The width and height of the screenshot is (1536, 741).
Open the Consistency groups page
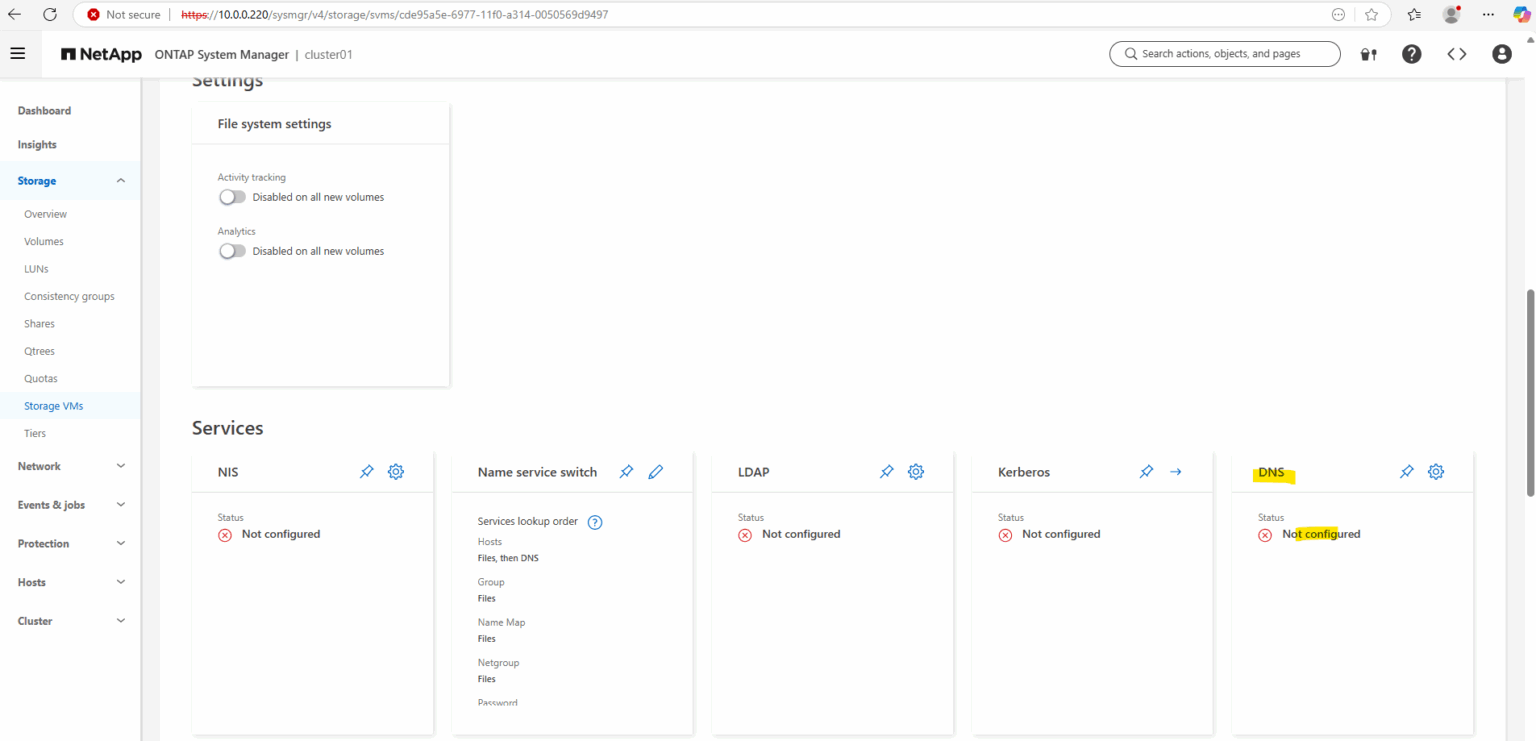click(69, 295)
